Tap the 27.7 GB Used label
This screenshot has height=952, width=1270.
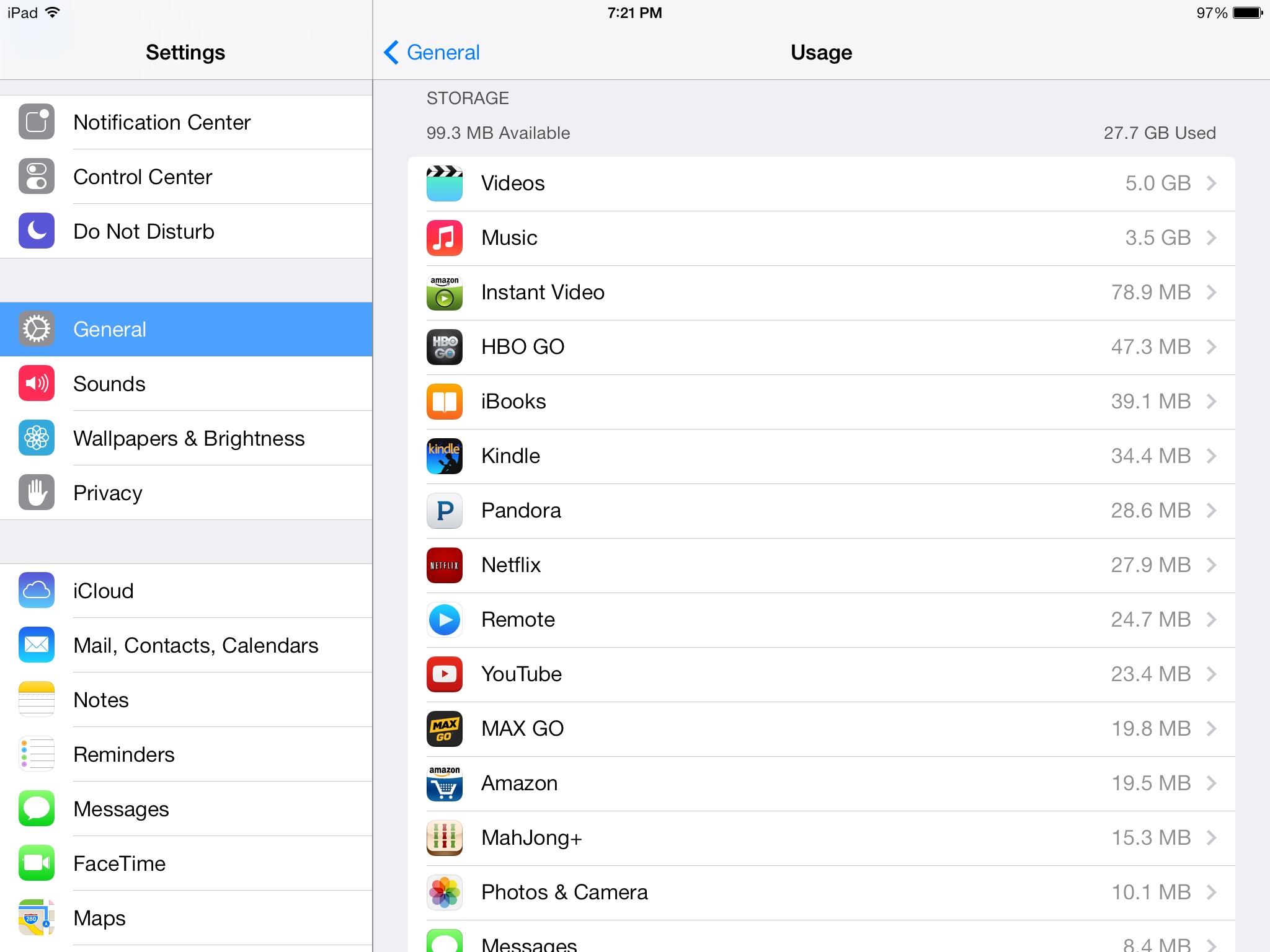1160,133
